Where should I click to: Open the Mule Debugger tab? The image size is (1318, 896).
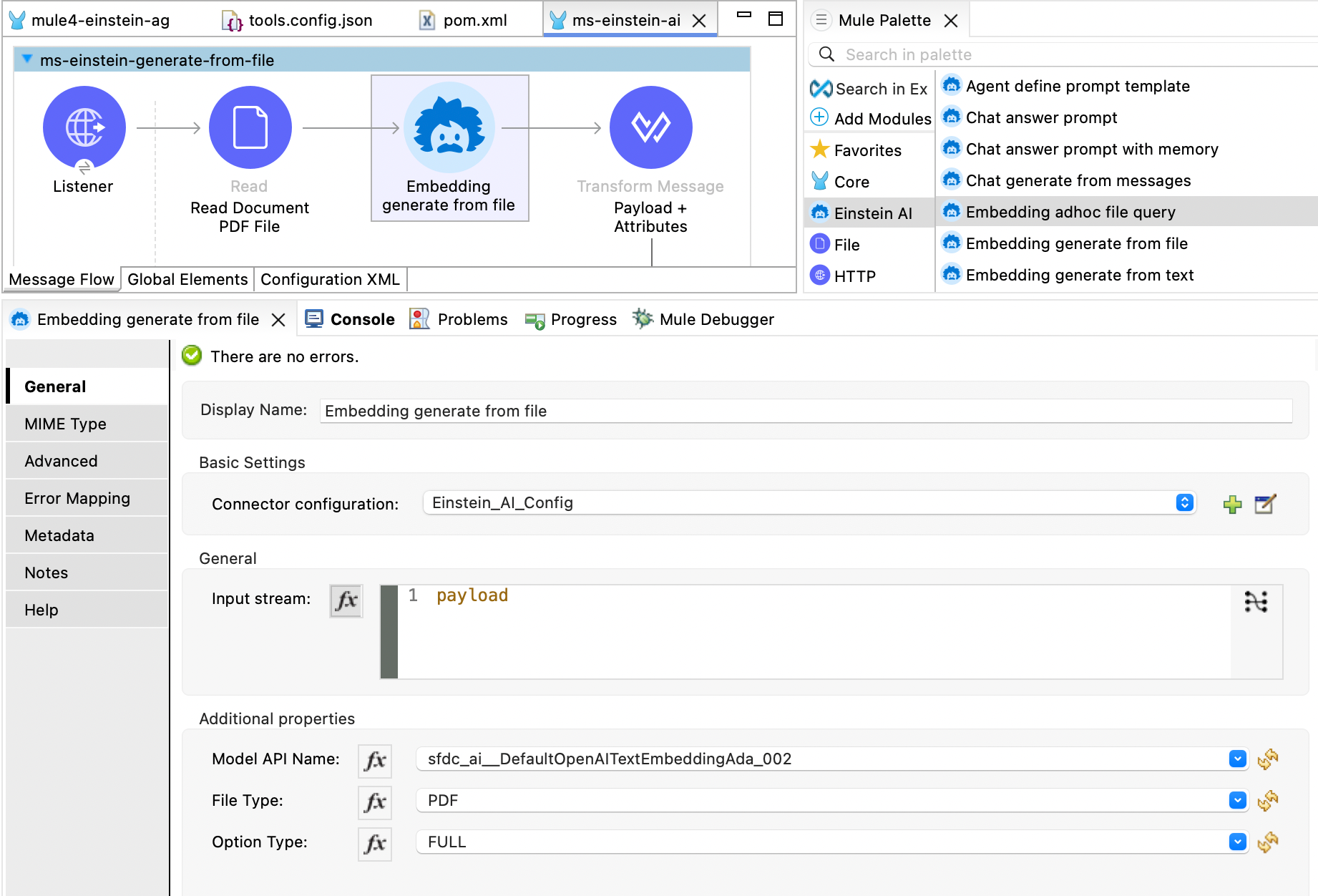703,319
